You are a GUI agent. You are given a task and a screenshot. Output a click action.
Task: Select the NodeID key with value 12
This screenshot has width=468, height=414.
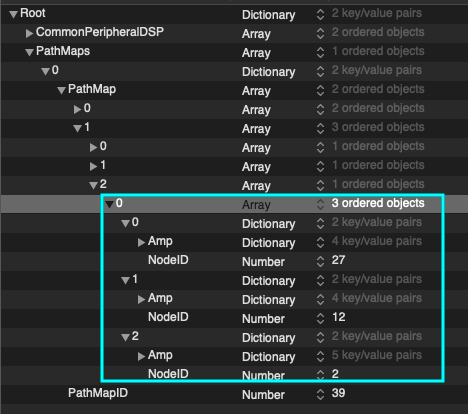tap(168, 317)
